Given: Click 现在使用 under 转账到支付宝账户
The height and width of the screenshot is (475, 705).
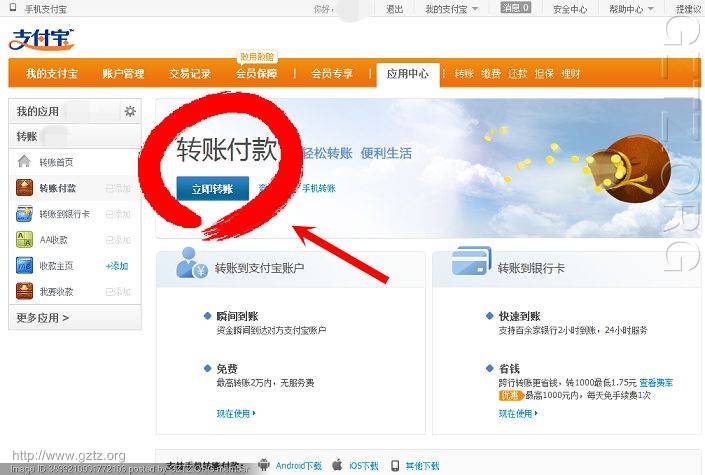Looking at the screenshot, I should point(236,413).
